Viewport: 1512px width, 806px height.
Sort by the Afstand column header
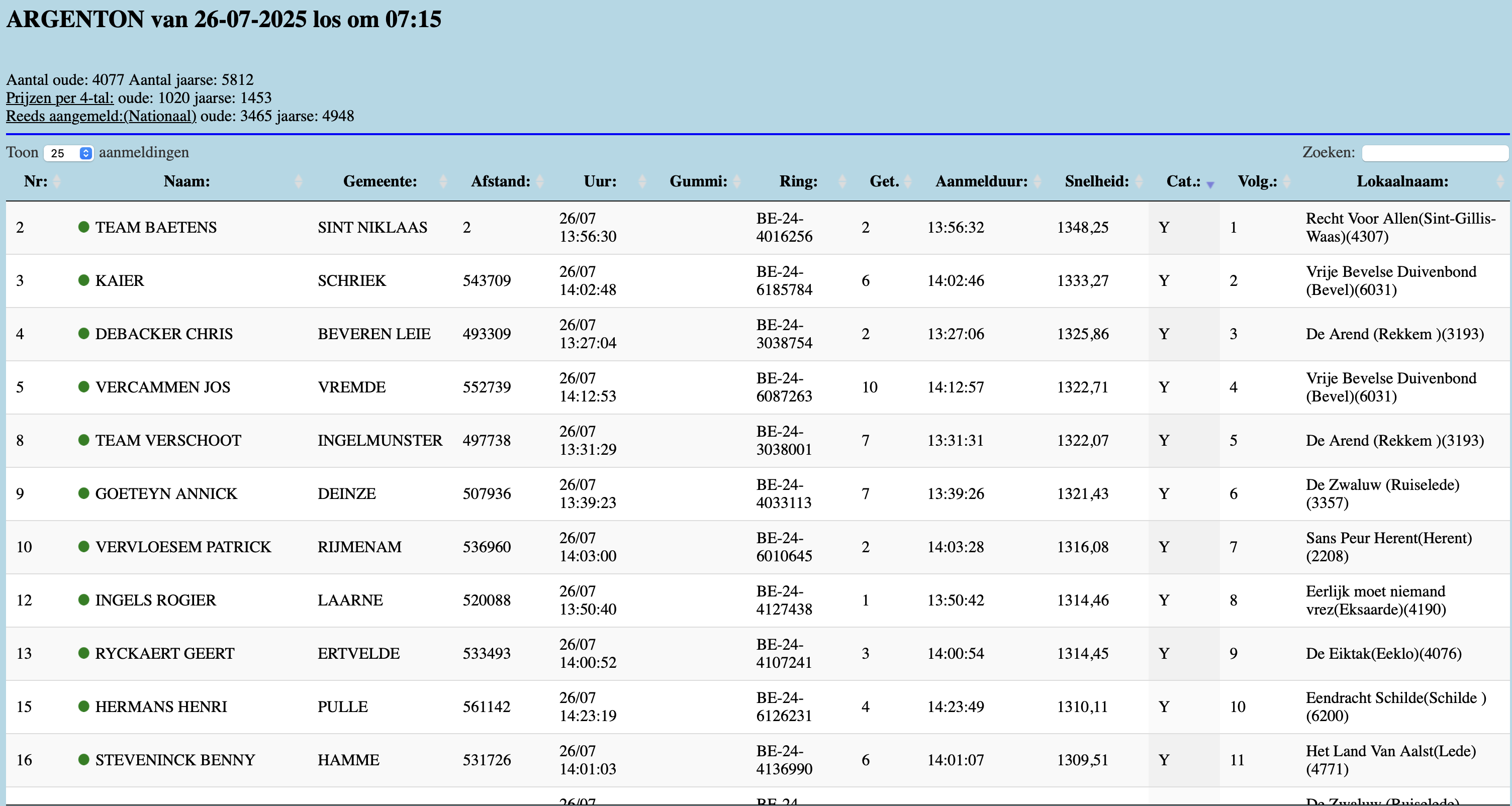point(500,181)
